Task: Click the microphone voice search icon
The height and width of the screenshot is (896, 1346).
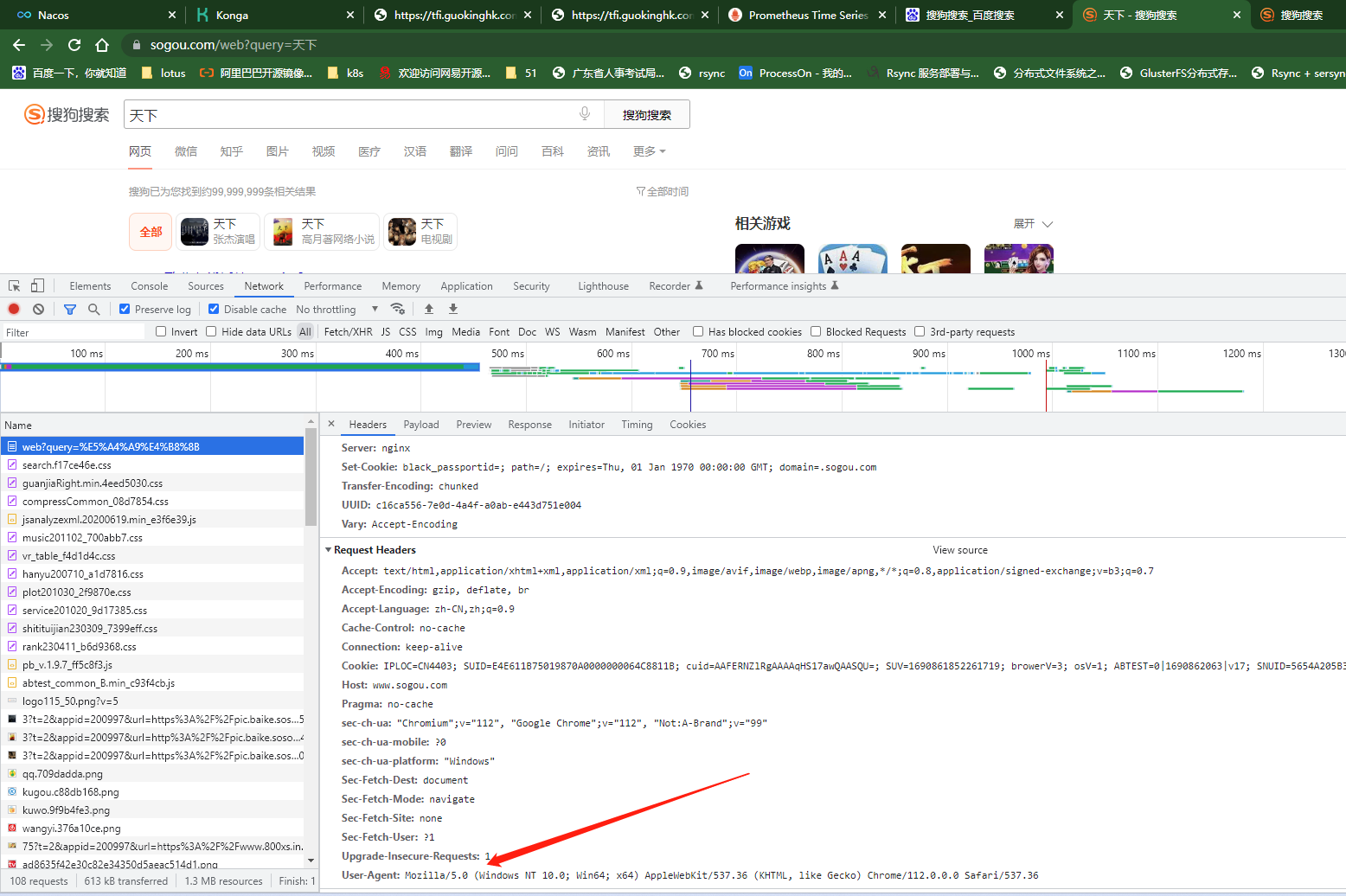Action: pyautogui.click(x=585, y=113)
